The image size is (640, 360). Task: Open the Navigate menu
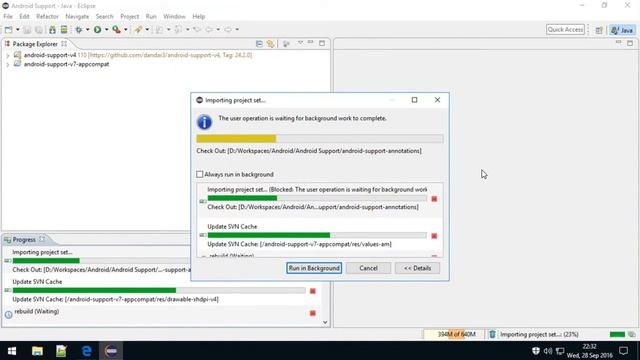pyautogui.click(x=77, y=16)
